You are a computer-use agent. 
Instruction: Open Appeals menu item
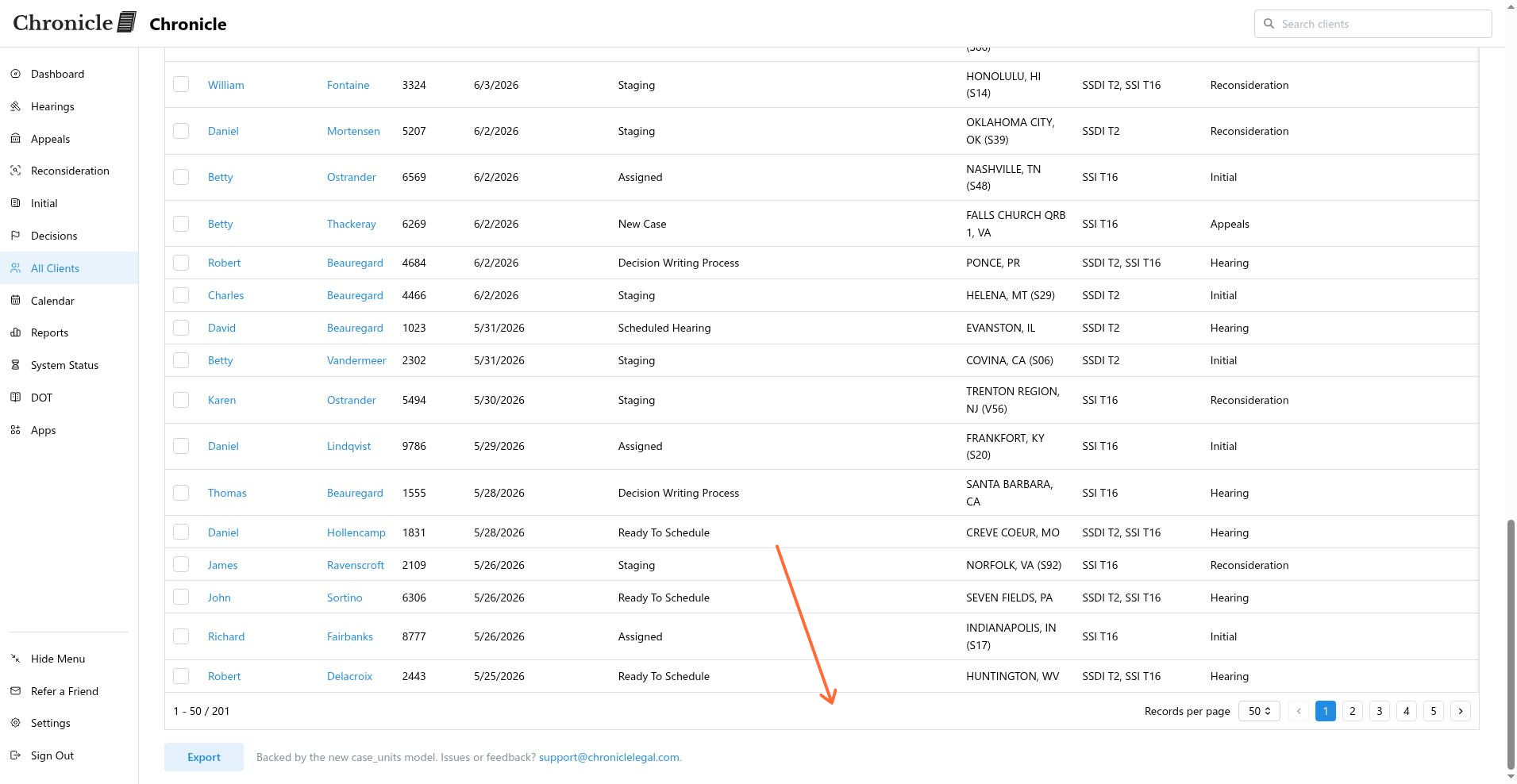click(69, 139)
